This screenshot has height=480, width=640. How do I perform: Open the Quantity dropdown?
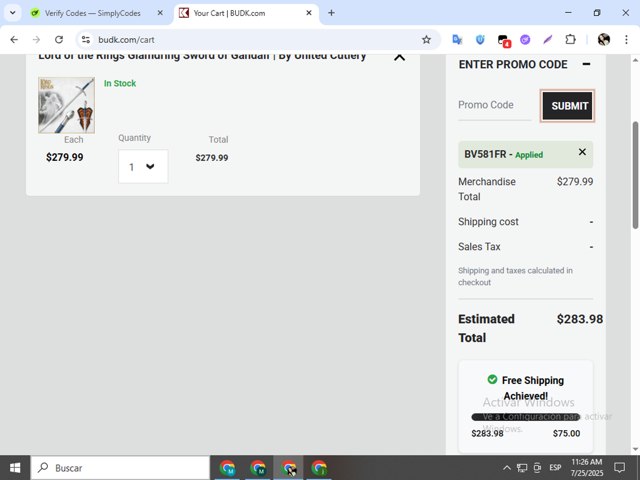pos(143,167)
